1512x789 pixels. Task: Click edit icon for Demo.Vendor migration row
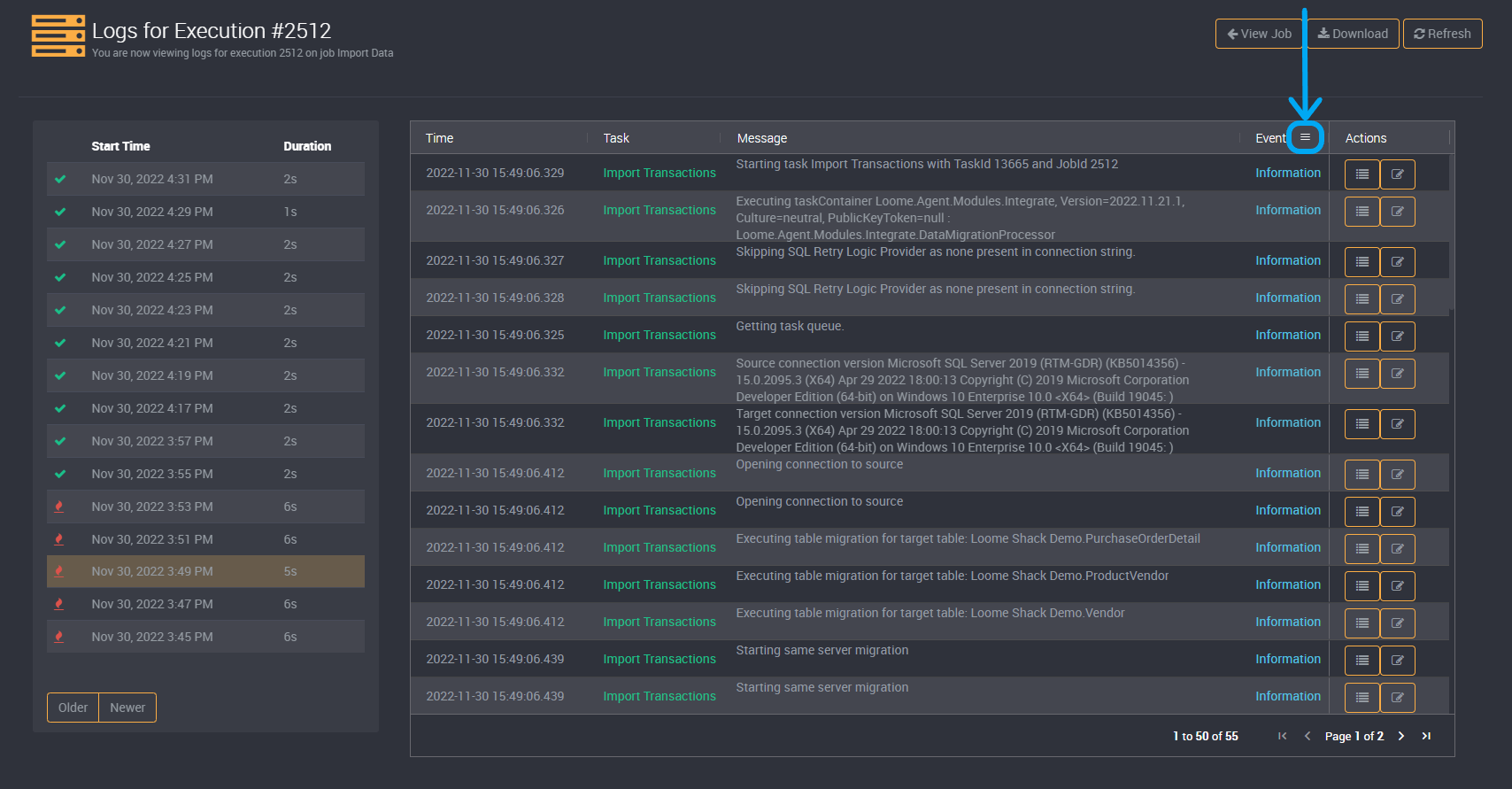point(1397,623)
